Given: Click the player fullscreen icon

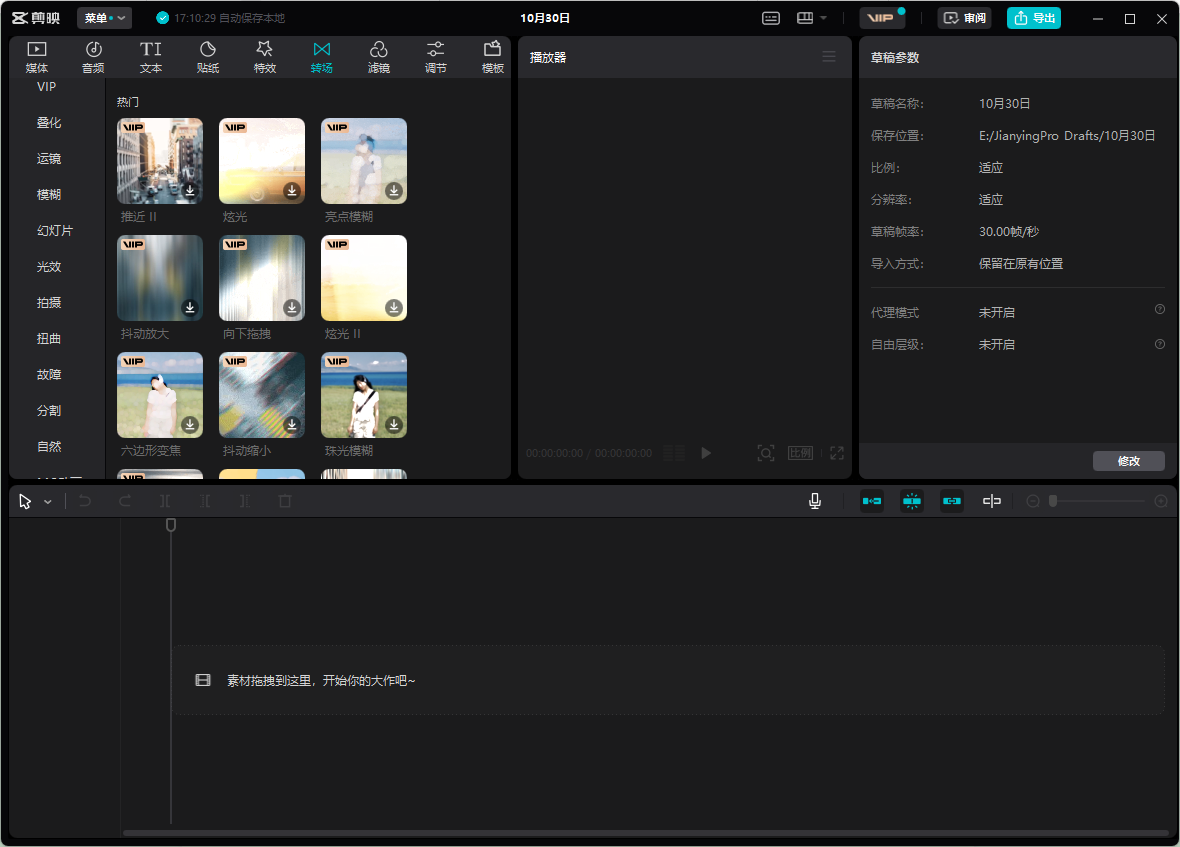Looking at the screenshot, I should click(x=837, y=453).
